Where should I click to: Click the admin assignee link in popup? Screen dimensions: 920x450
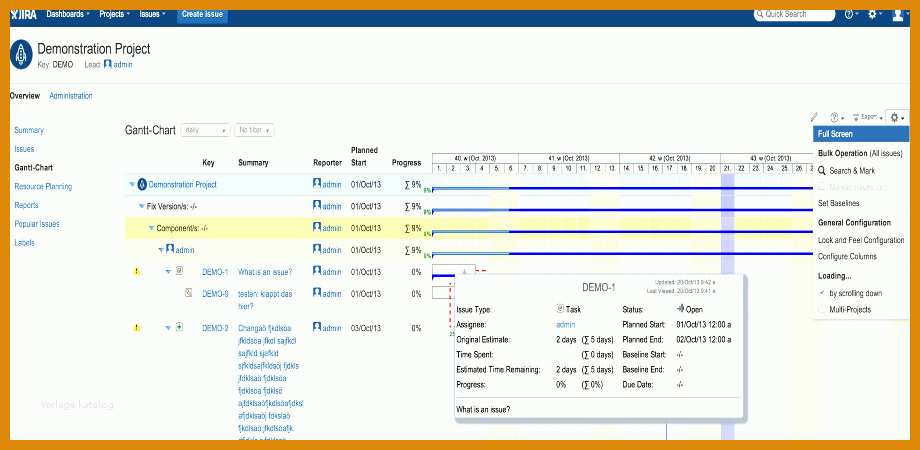[x=565, y=324]
